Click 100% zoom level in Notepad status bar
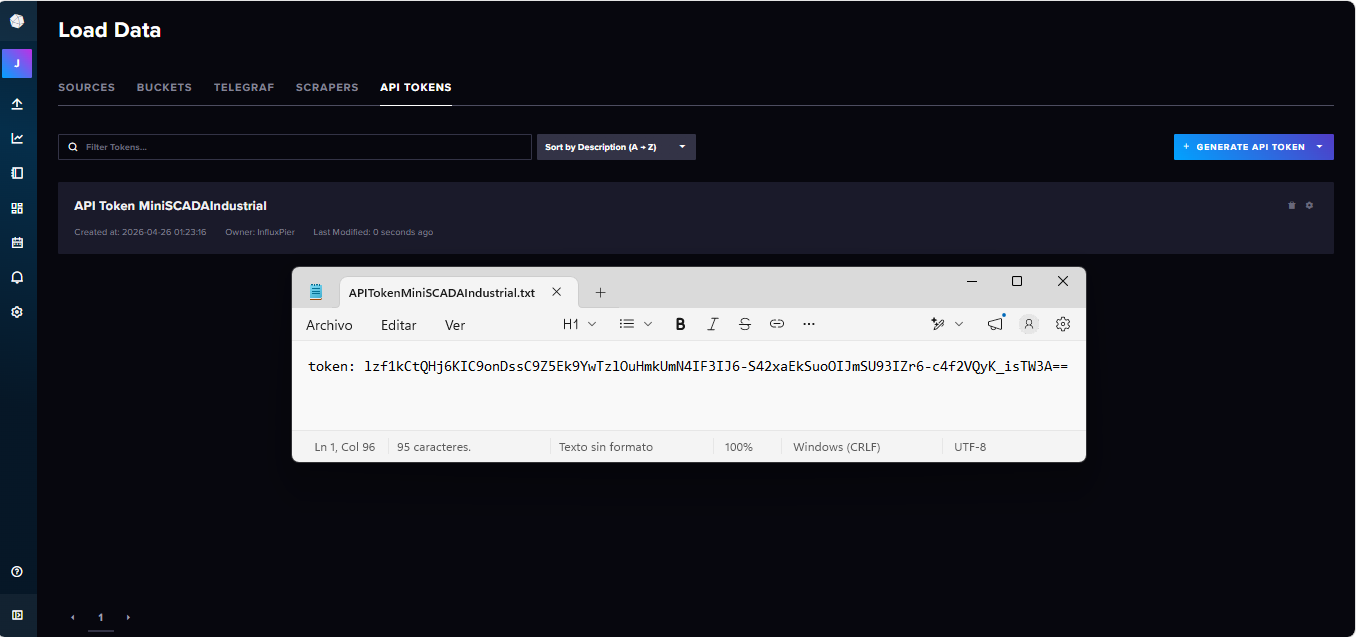 [x=739, y=447]
